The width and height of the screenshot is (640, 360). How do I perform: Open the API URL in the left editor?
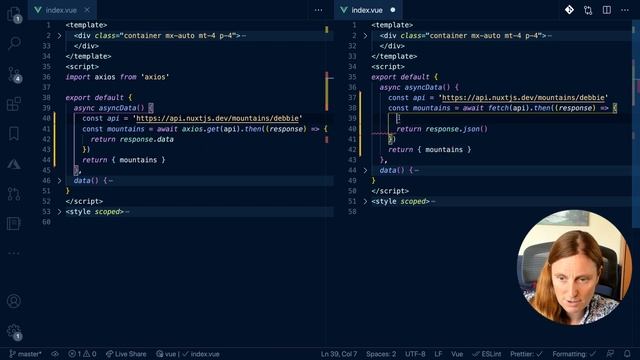point(217,118)
